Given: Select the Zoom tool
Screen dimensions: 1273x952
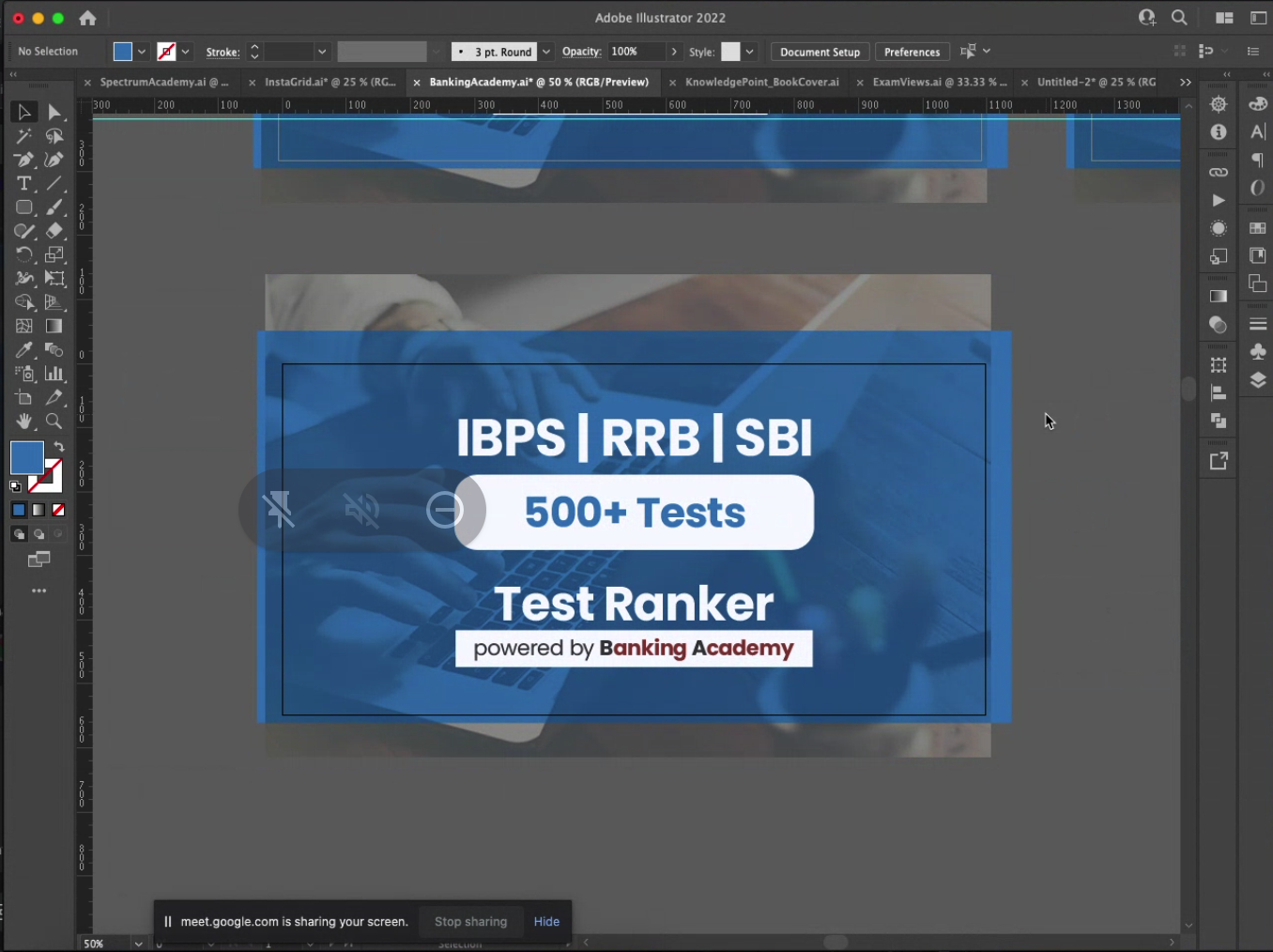Looking at the screenshot, I should pyautogui.click(x=54, y=422).
